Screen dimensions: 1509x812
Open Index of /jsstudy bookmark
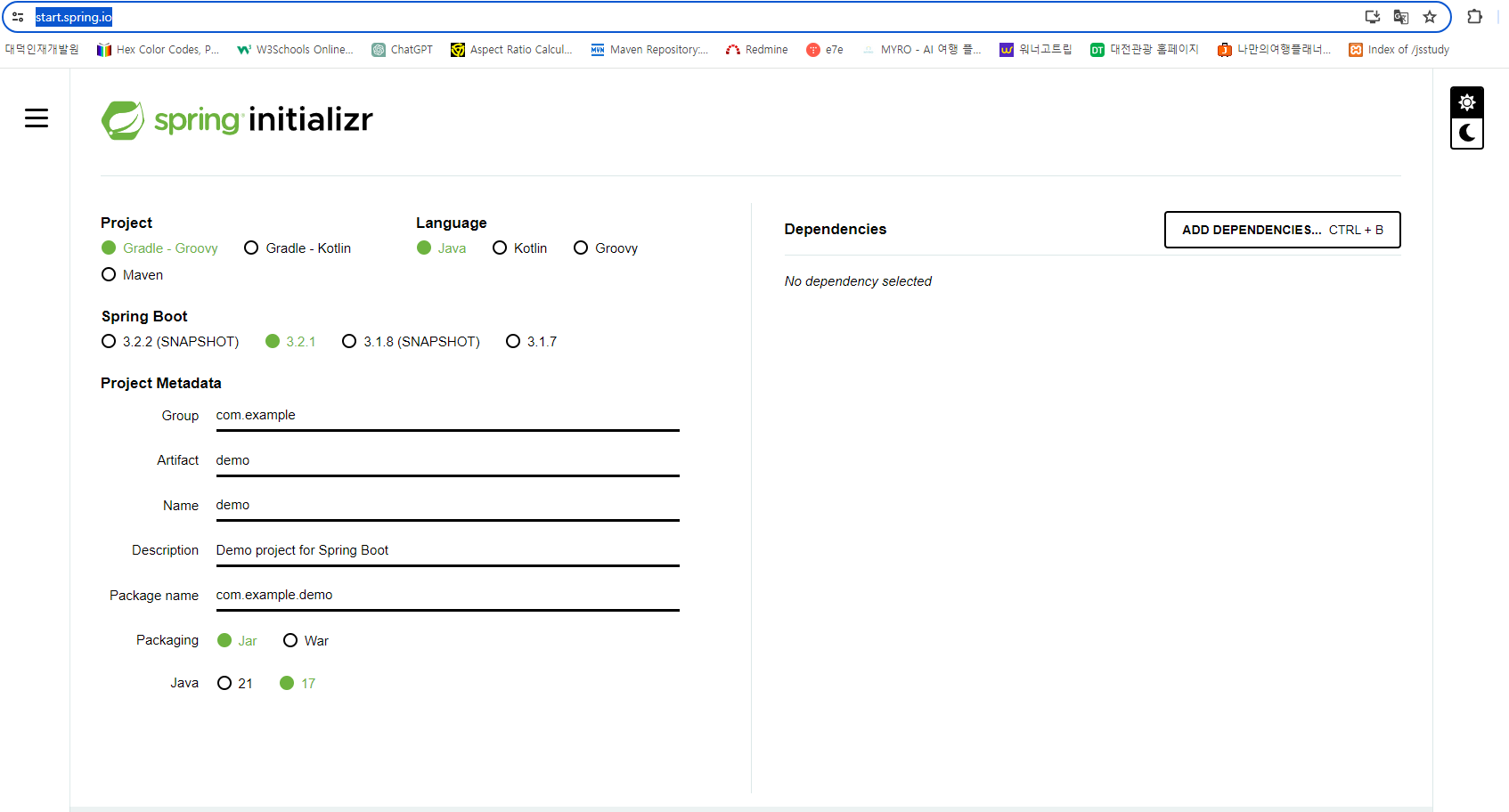tap(1399, 50)
